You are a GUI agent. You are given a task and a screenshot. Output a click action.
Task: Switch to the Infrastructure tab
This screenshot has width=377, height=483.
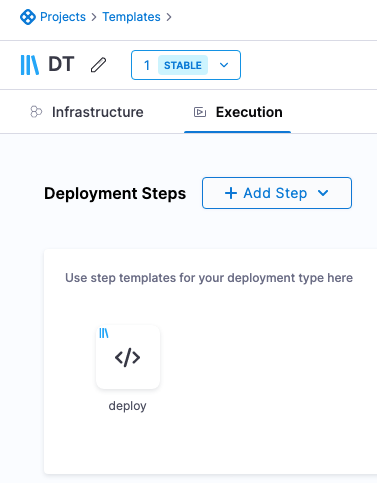coord(87,112)
